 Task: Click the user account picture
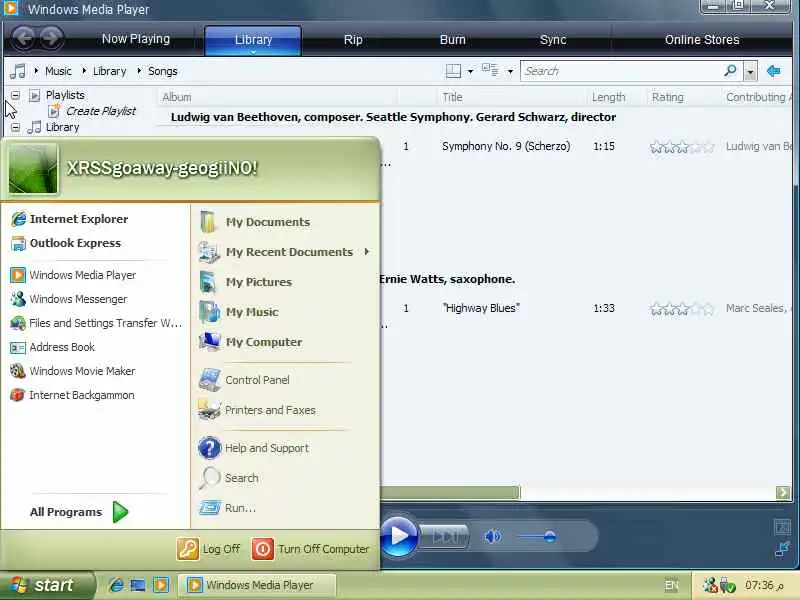click(33, 168)
